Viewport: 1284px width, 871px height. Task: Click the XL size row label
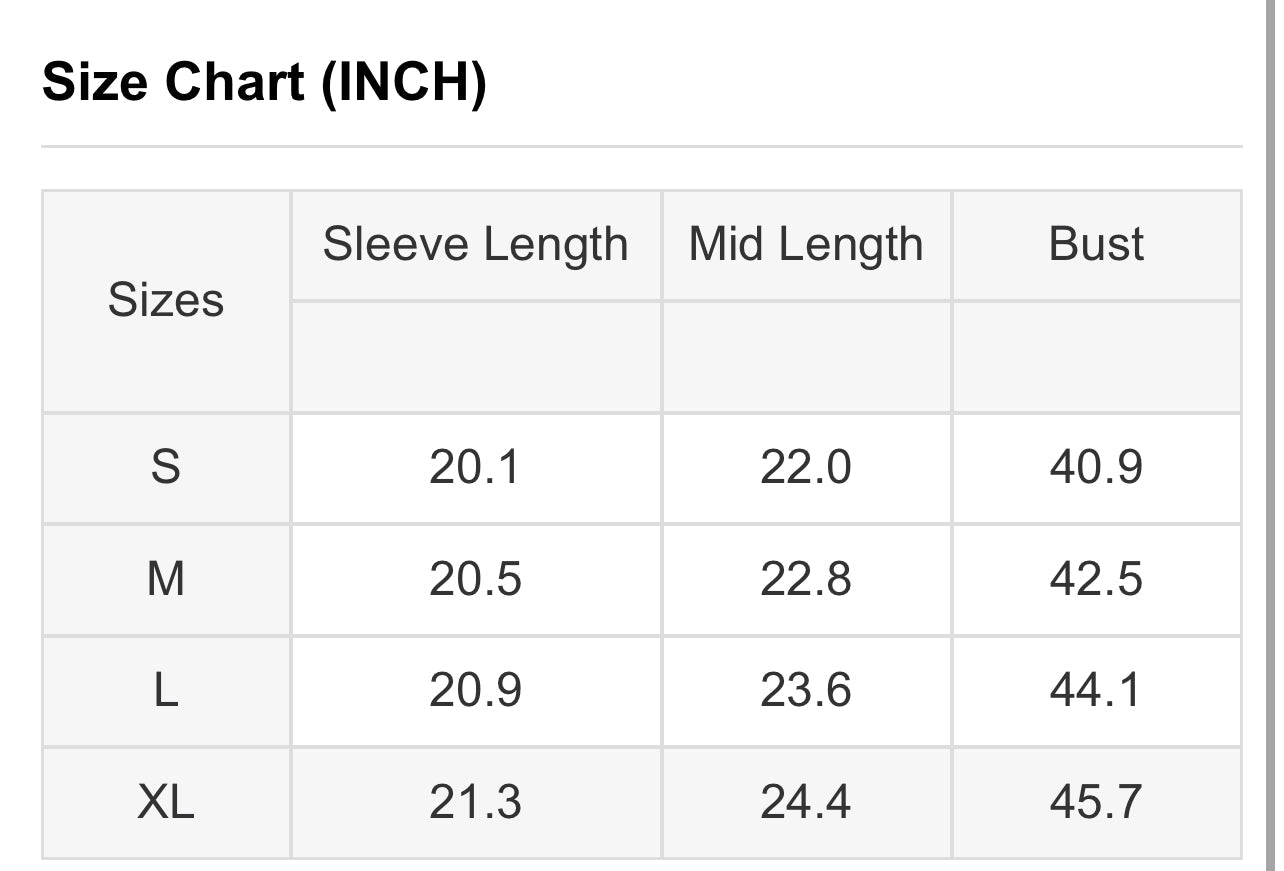pyautogui.click(x=166, y=803)
